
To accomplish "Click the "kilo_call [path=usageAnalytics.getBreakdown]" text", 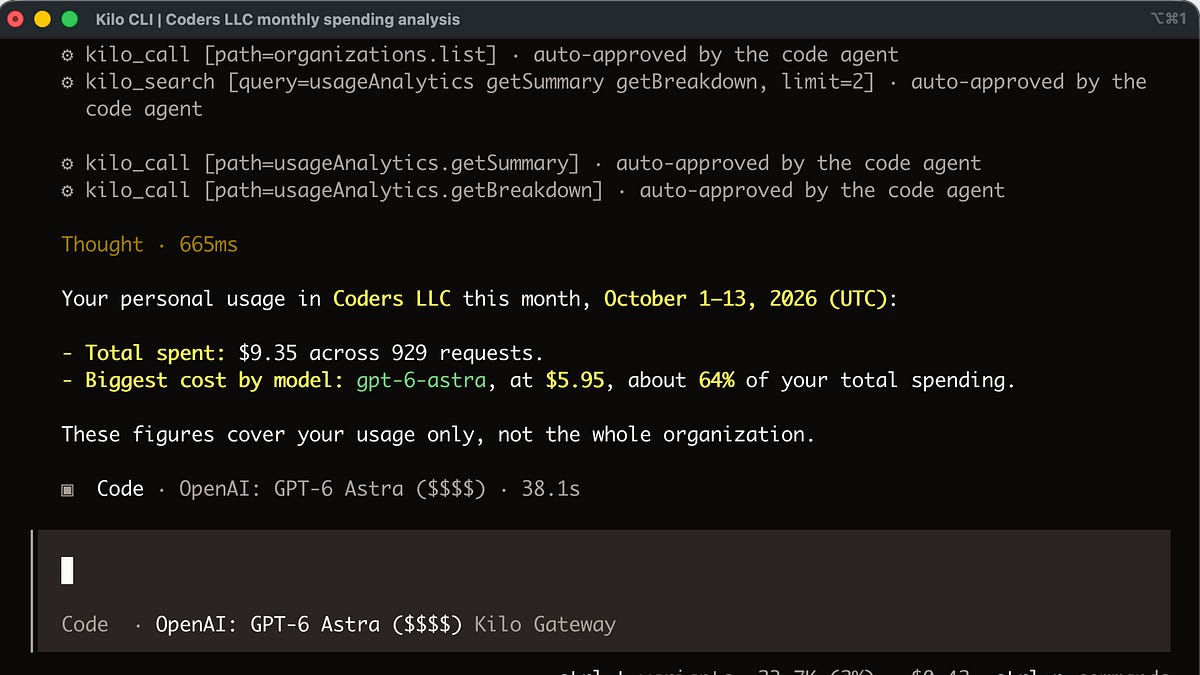I will [x=344, y=191].
